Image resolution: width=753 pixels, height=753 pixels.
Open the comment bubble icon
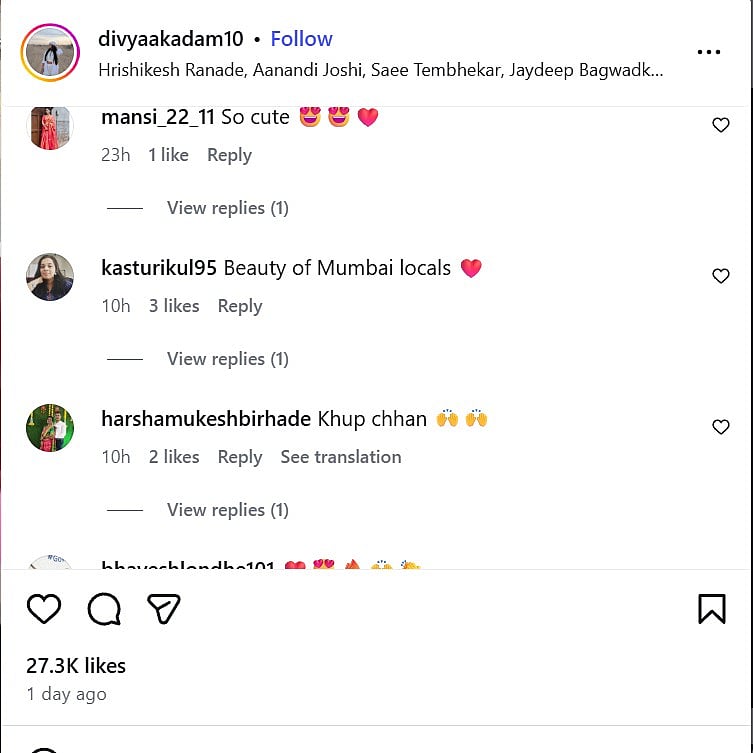[104, 608]
